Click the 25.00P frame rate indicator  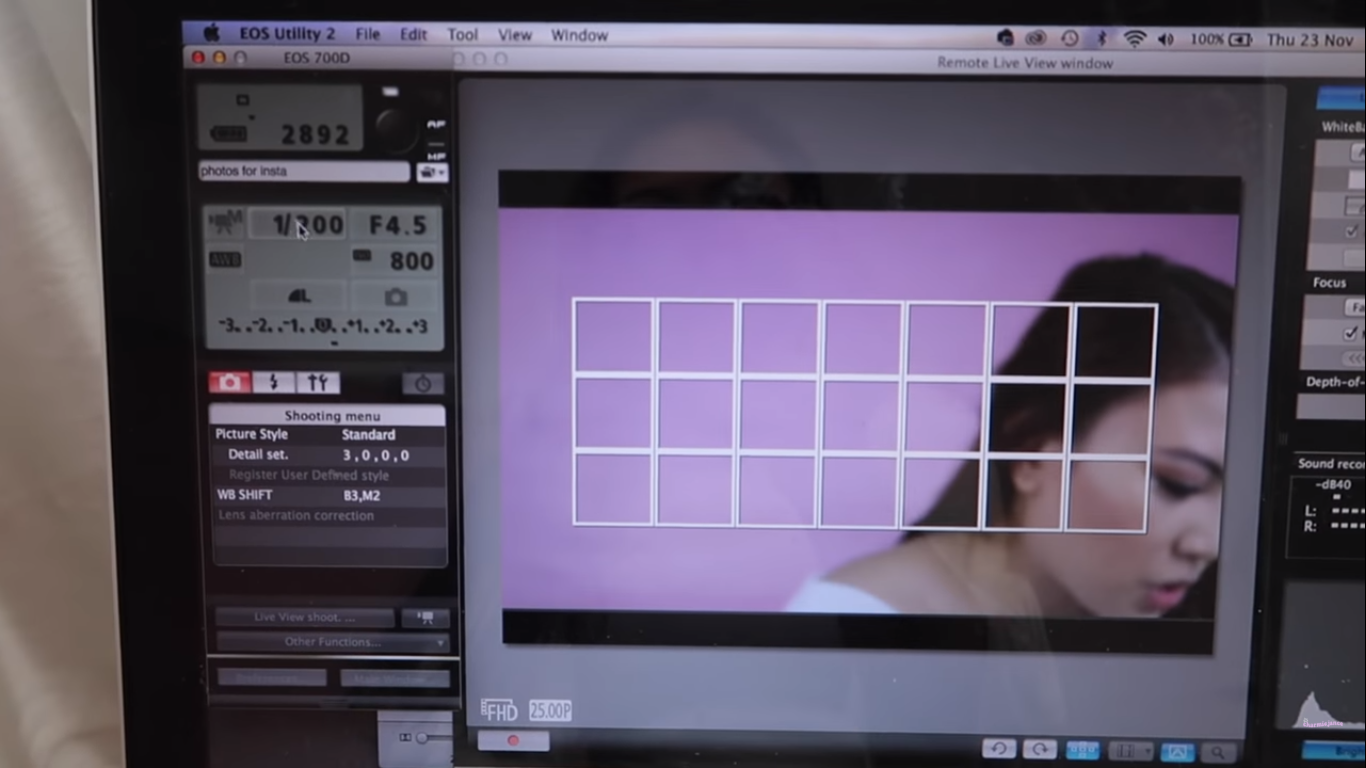(550, 710)
